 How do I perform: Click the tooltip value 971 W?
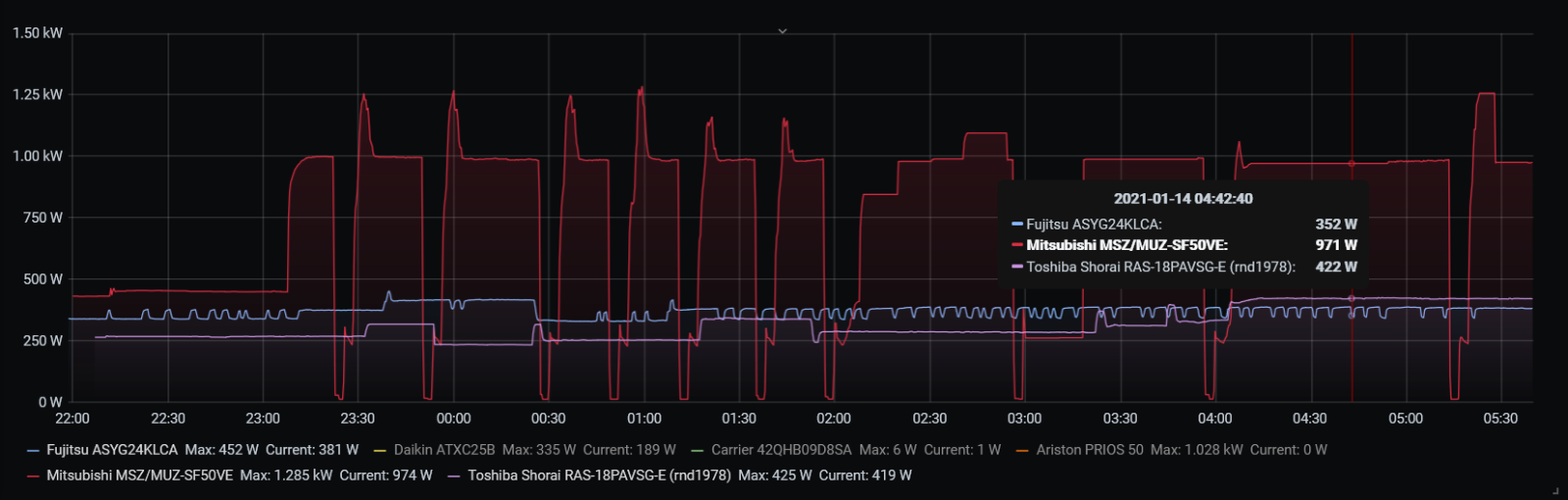coord(1337,245)
